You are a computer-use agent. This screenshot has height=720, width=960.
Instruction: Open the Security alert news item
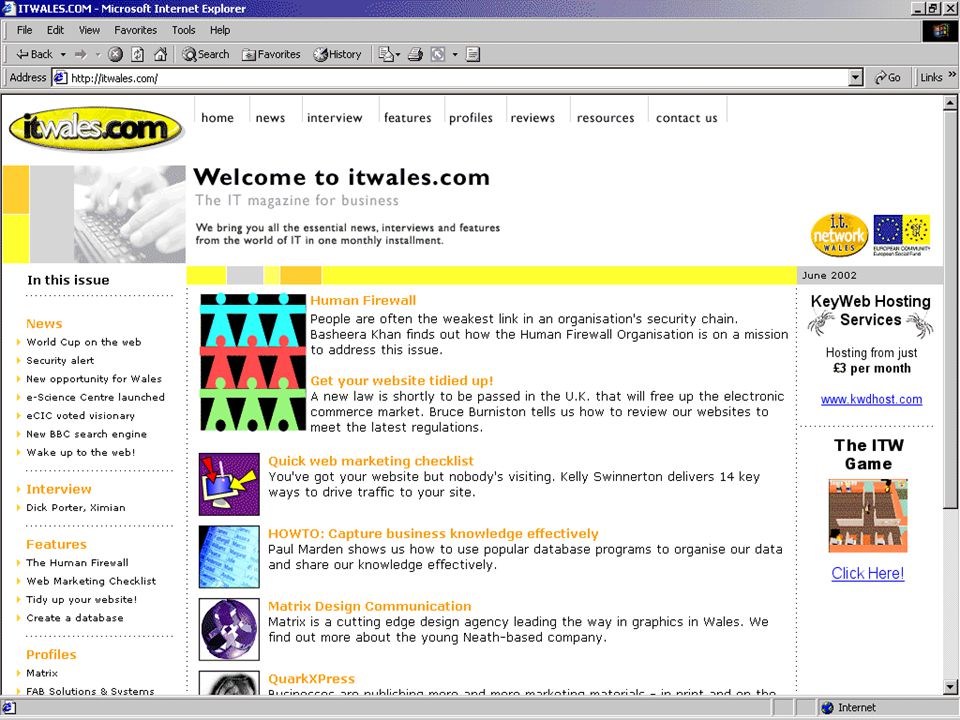60,361
